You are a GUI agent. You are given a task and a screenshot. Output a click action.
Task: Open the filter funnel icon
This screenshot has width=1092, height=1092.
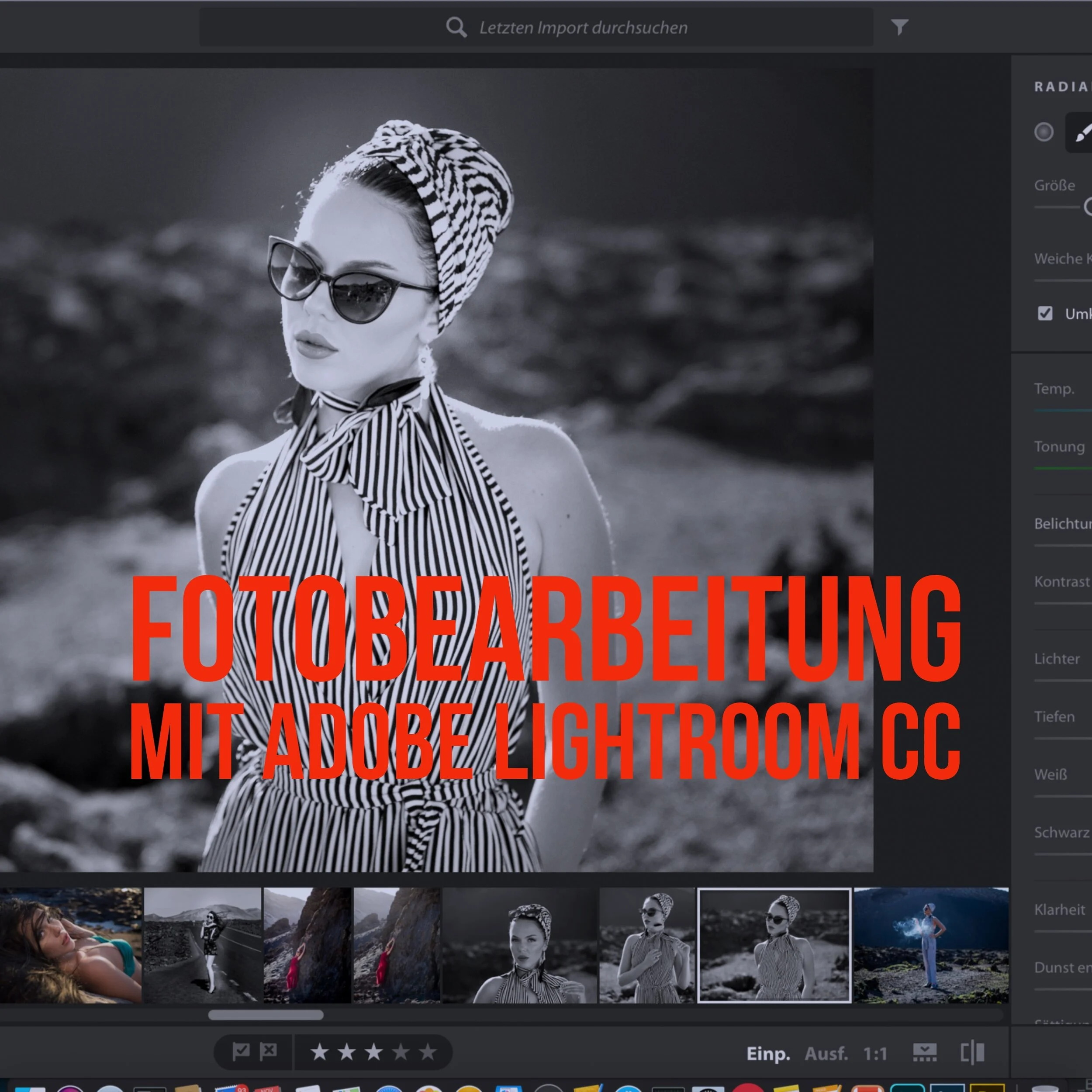899,27
